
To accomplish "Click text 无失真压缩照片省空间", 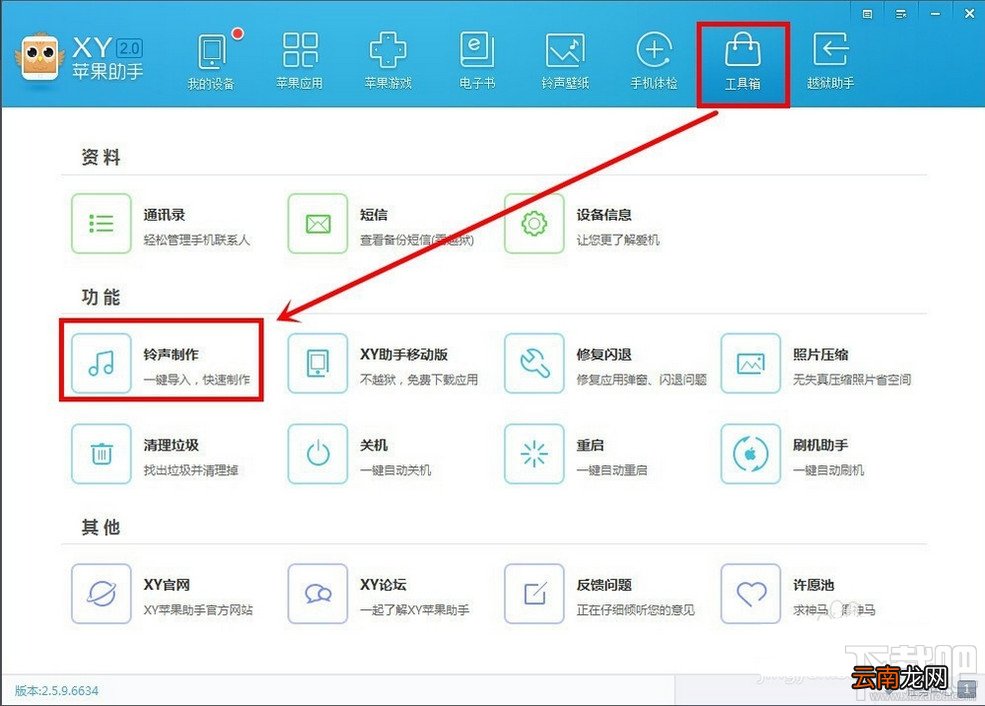I will pos(852,379).
